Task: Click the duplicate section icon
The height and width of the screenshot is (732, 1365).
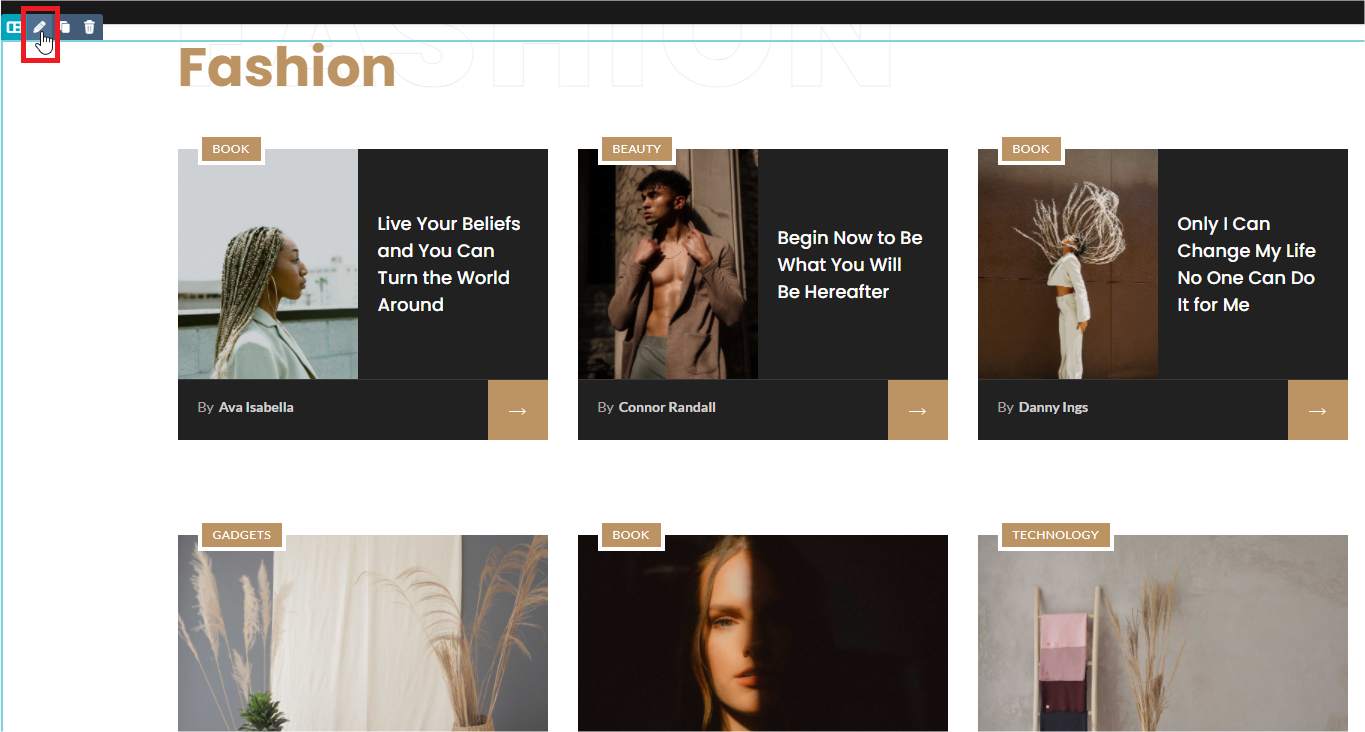Action: point(65,27)
